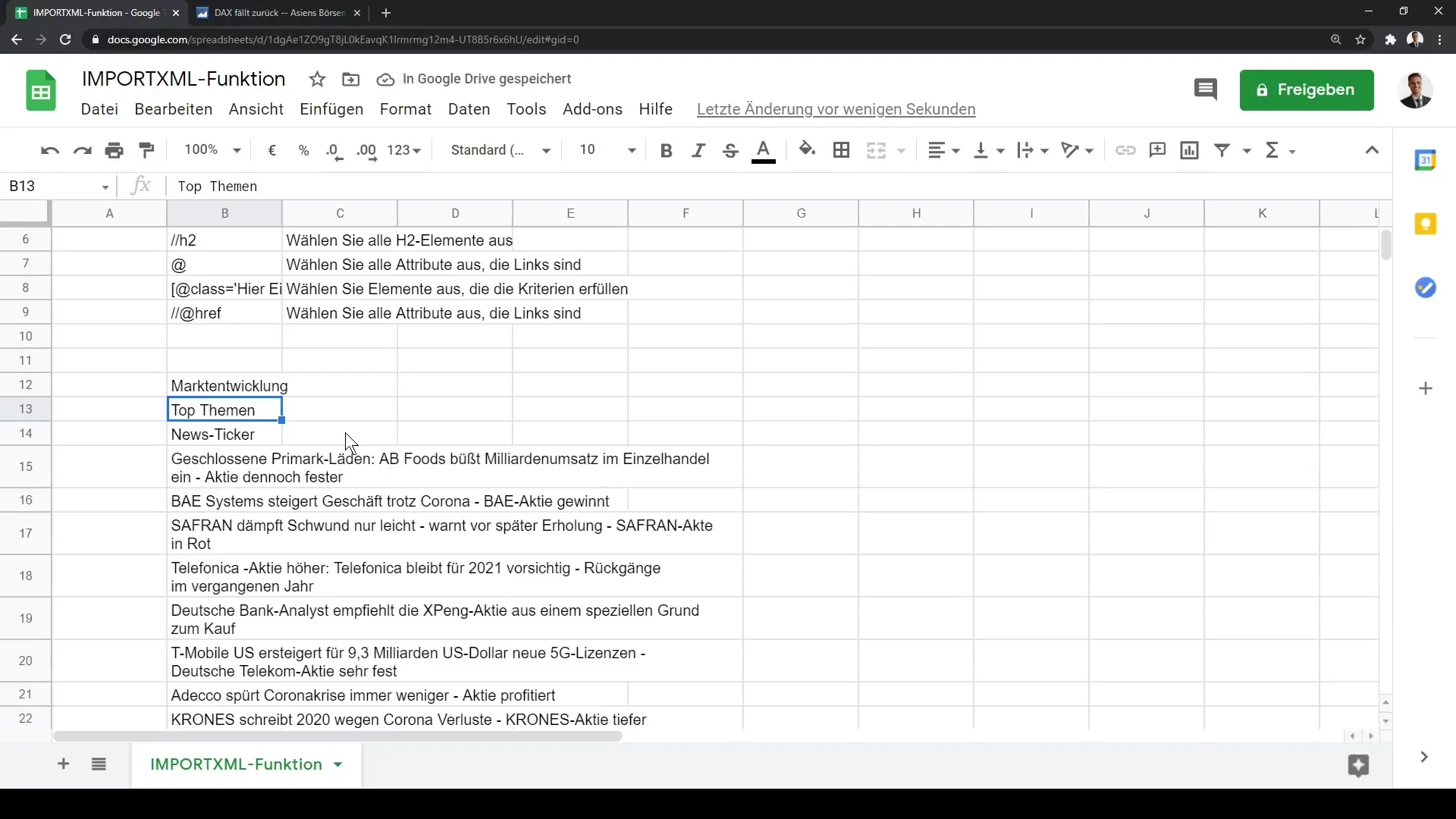Open Google Keep side panel
Image resolution: width=1456 pixels, height=819 pixels.
click(1426, 224)
